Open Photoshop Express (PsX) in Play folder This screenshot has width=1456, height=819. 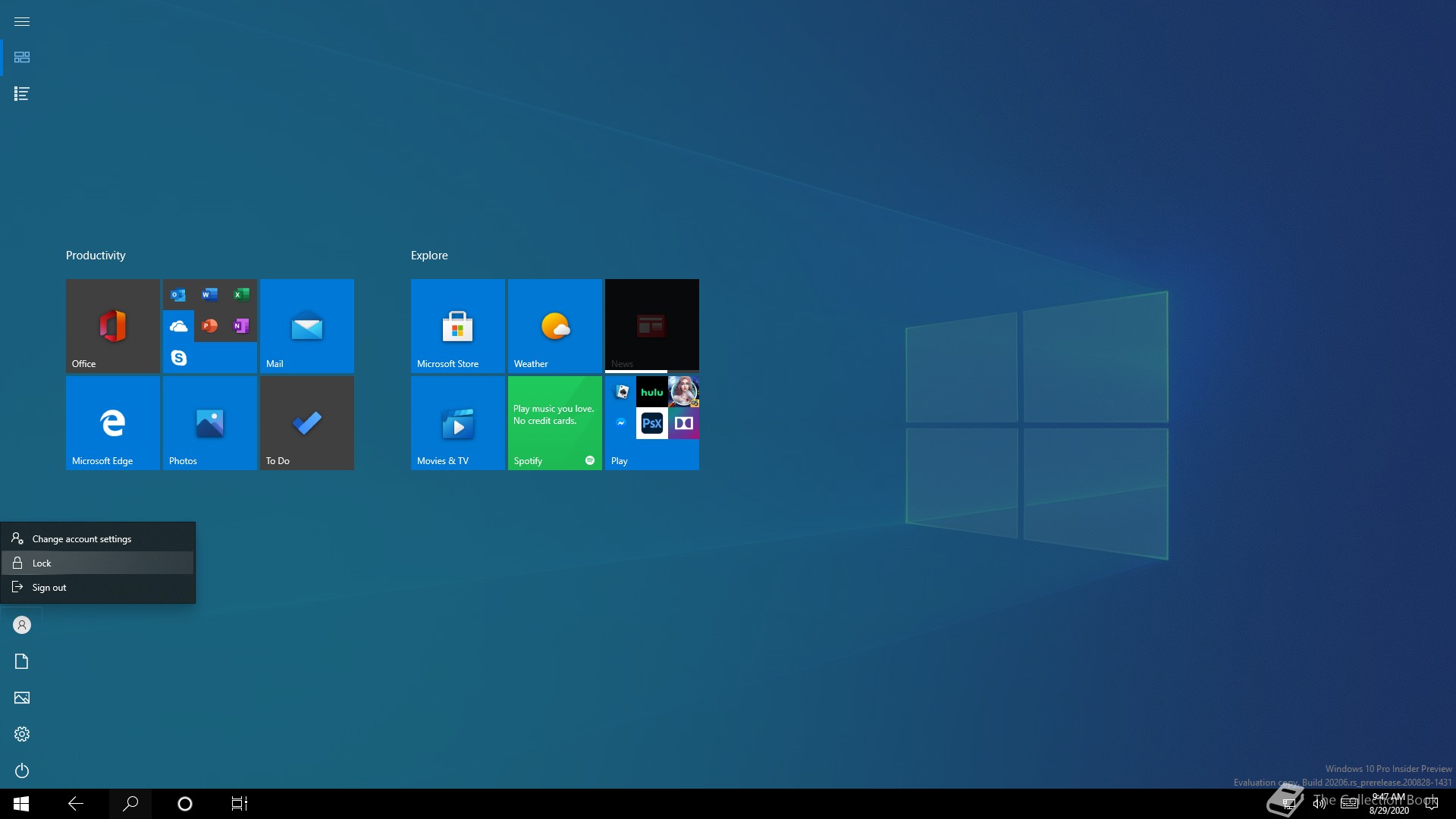tap(652, 423)
